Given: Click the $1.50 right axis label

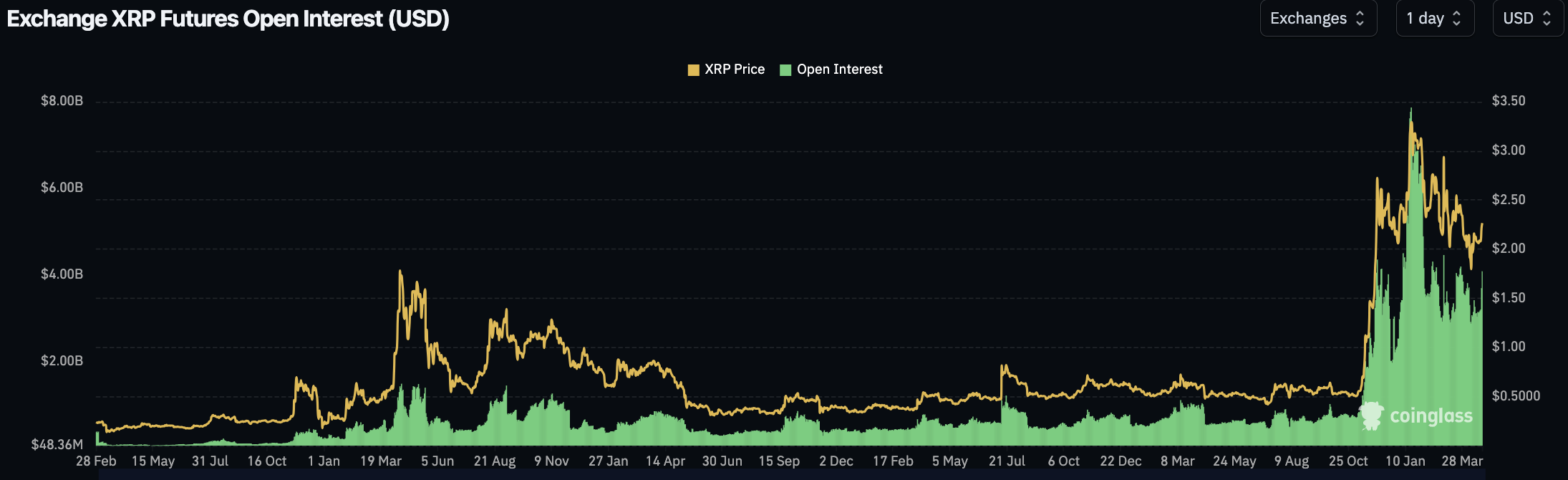Looking at the screenshot, I should tap(1509, 298).
